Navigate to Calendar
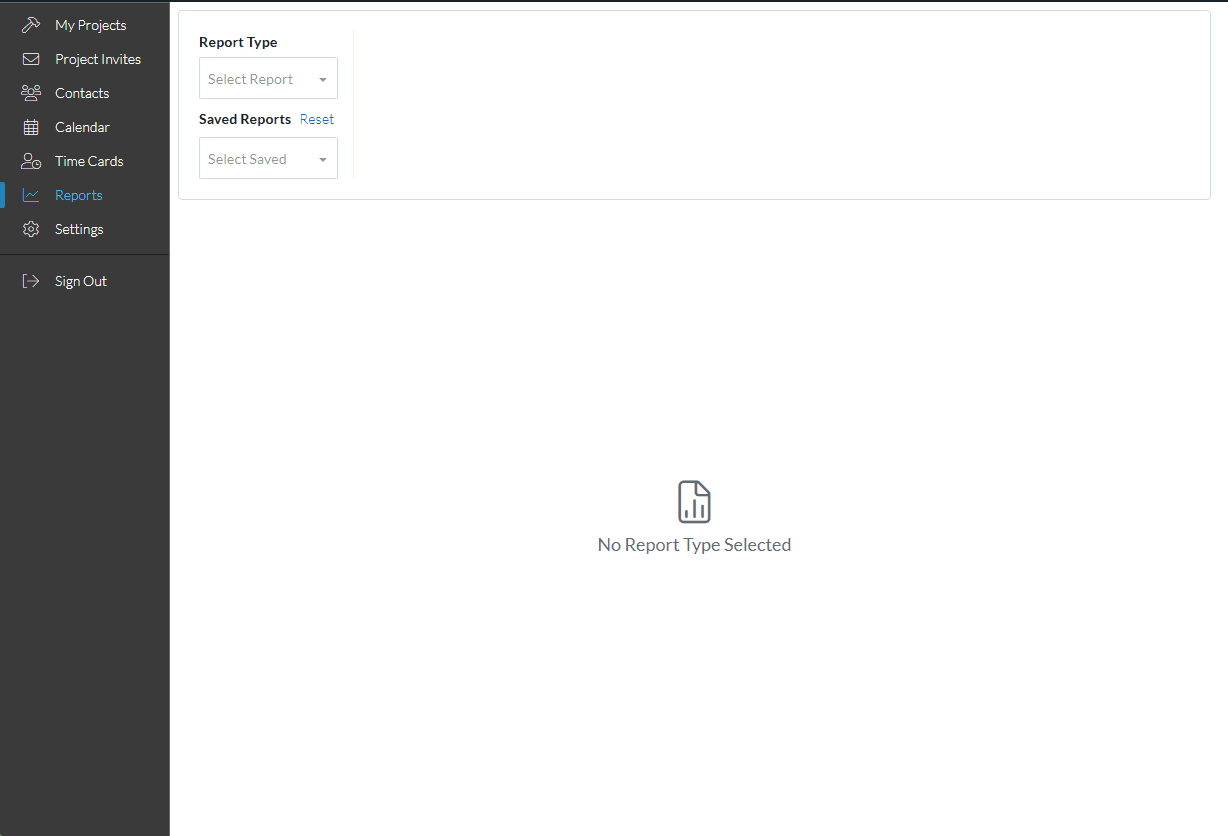1228x836 pixels. [x=84, y=127]
